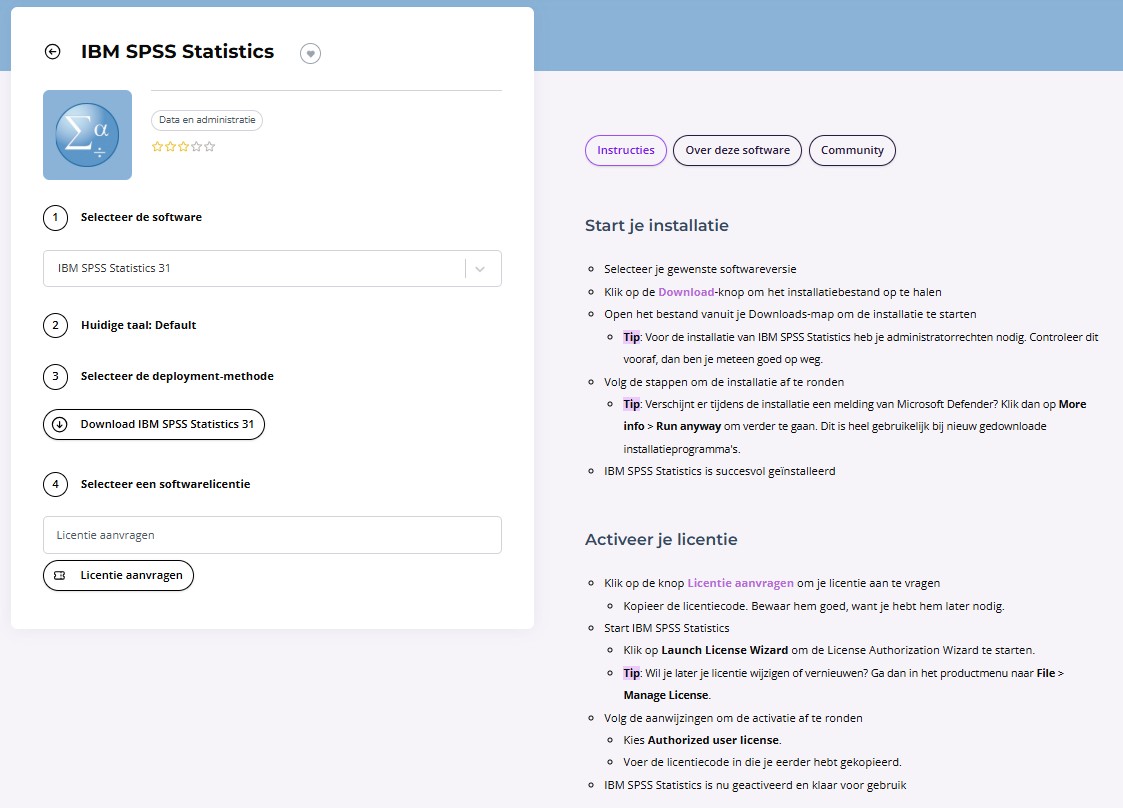This screenshot has width=1123, height=808.
Task: Click step 1 Selecteer de software
Action: [141, 217]
